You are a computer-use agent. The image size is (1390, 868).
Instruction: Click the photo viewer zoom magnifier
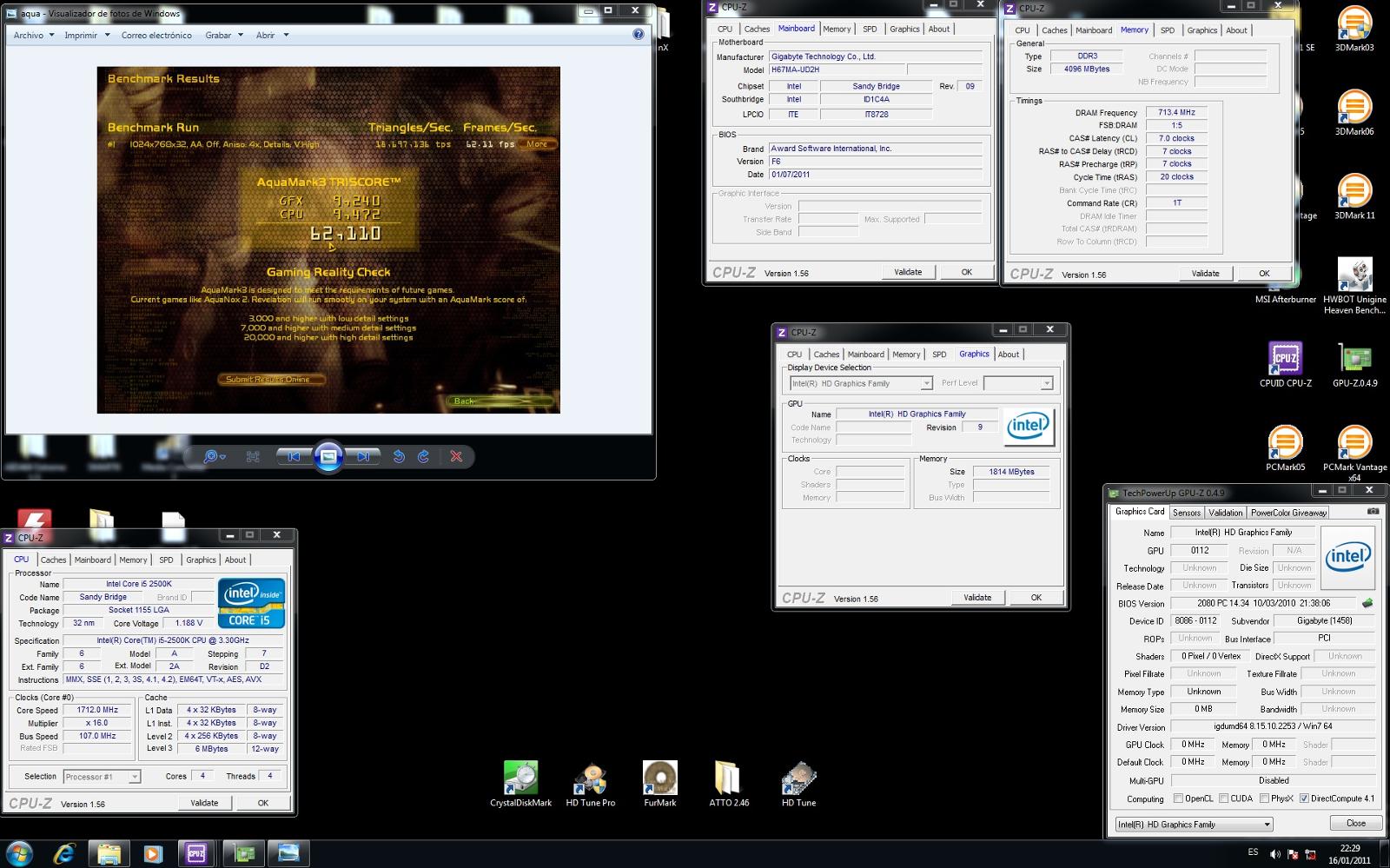click(x=213, y=456)
